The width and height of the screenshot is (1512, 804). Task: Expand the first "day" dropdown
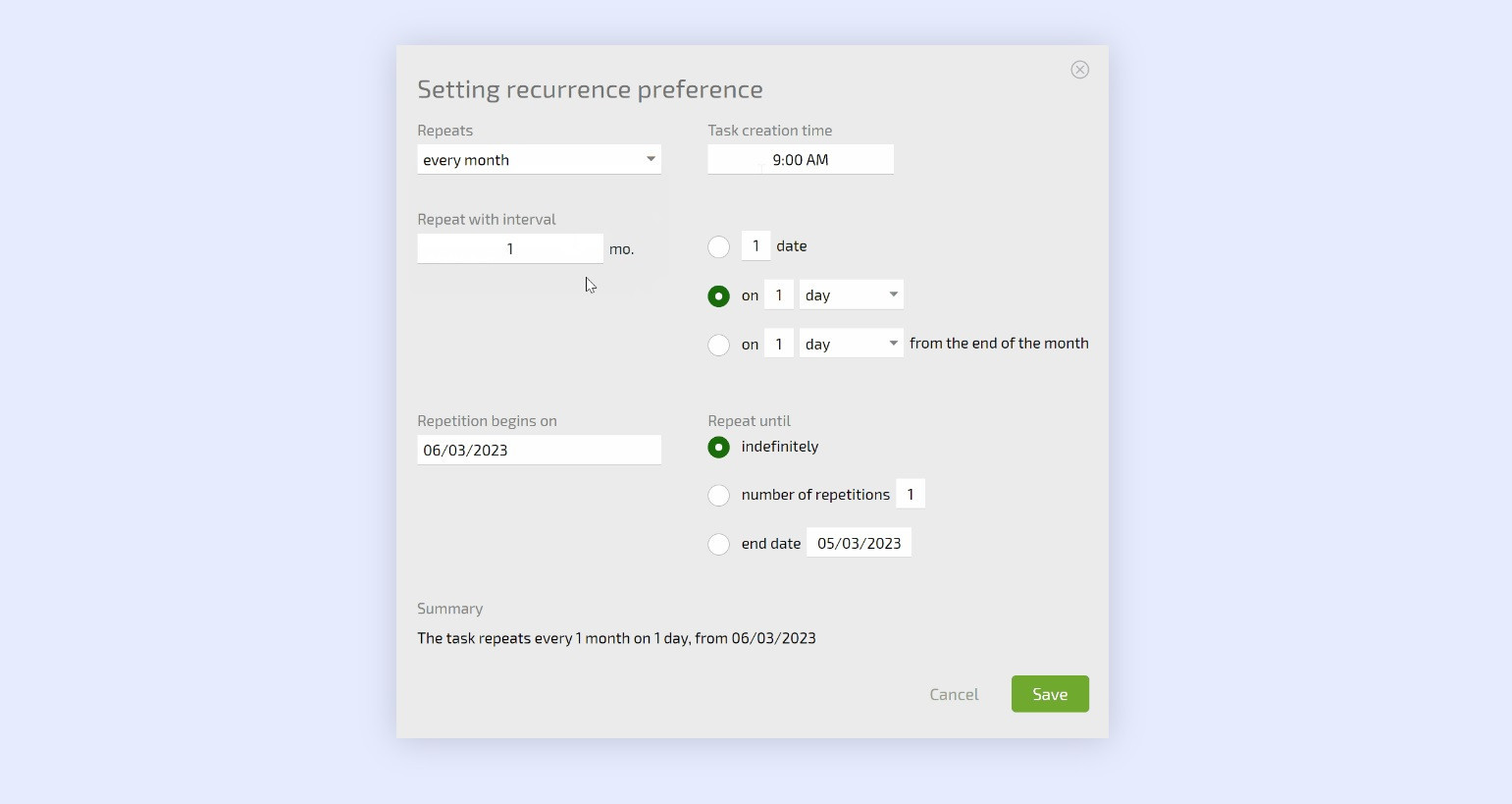tap(851, 295)
